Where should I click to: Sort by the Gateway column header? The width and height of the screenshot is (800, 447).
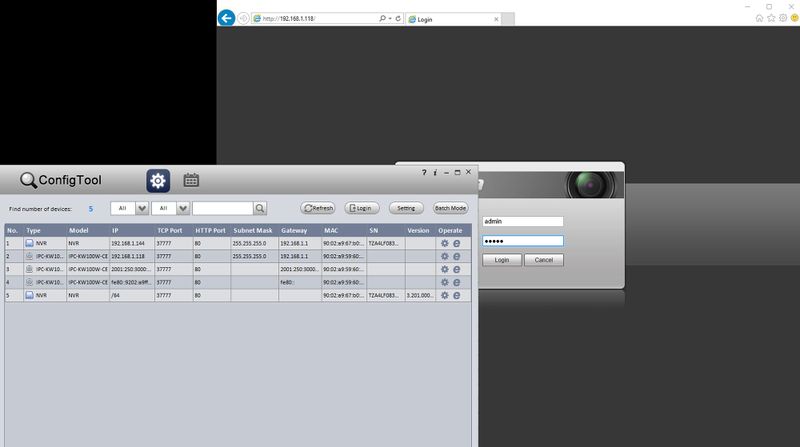(x=299, y=231)
